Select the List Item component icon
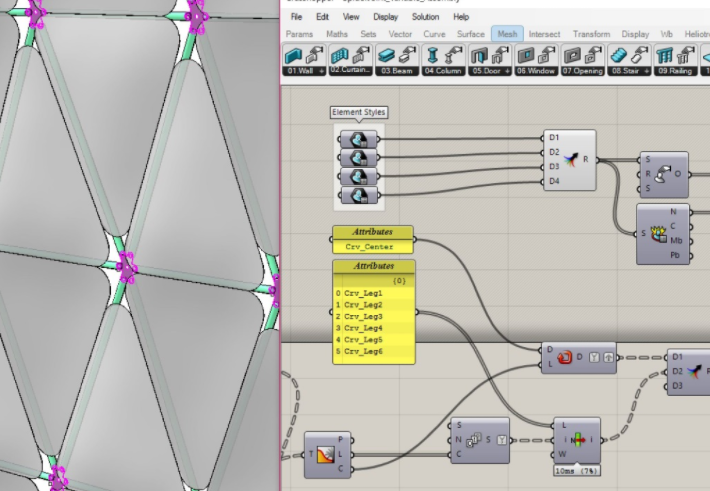 pyautogui.click(x=578, y=440)
